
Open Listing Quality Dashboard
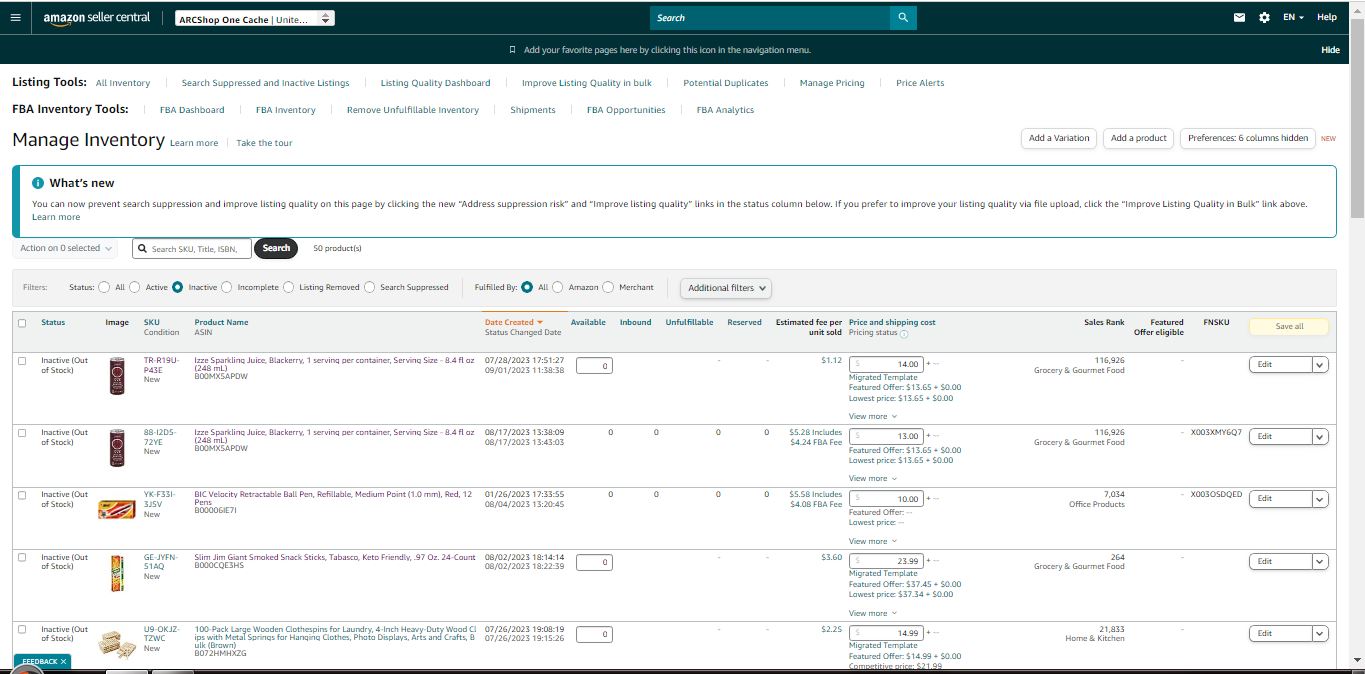pos(436,83)
